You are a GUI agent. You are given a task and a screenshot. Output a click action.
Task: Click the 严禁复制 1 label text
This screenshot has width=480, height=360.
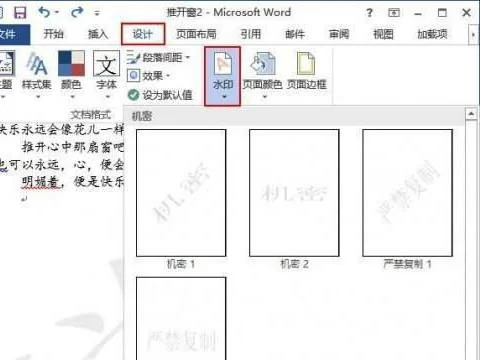(x=407, y=264)
